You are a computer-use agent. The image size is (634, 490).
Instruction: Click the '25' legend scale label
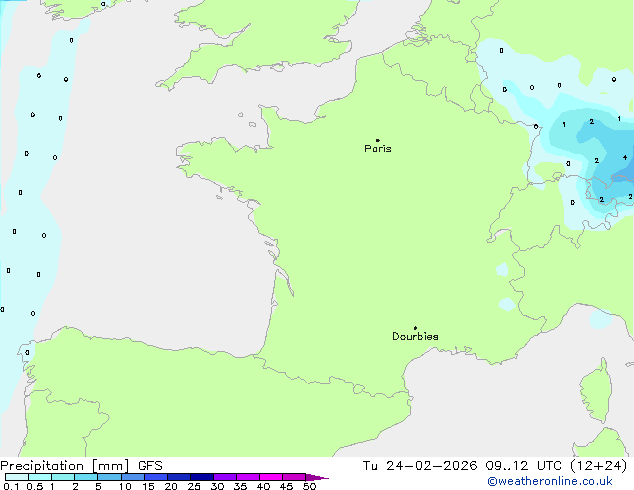click(x=194, y=486)
